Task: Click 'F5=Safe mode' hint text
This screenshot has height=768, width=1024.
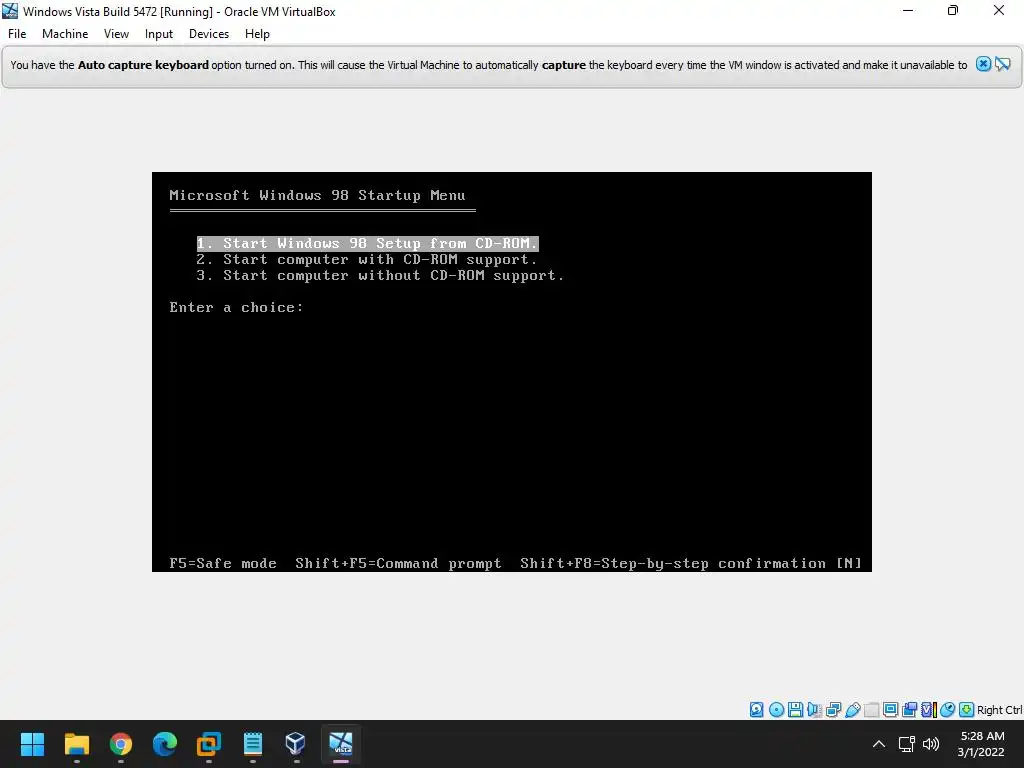Action: click(223, 563)
